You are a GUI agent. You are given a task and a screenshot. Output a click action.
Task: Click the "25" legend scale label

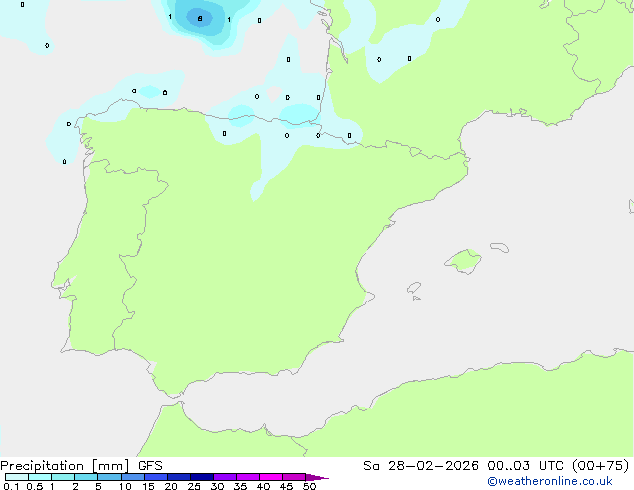tap(194, 486)
